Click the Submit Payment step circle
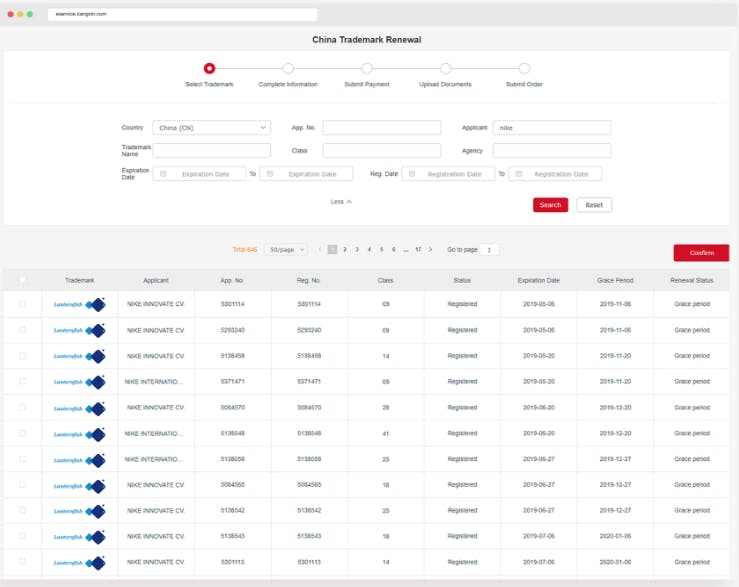This screenshot has width=739, height=587. [x=367, y=68]
